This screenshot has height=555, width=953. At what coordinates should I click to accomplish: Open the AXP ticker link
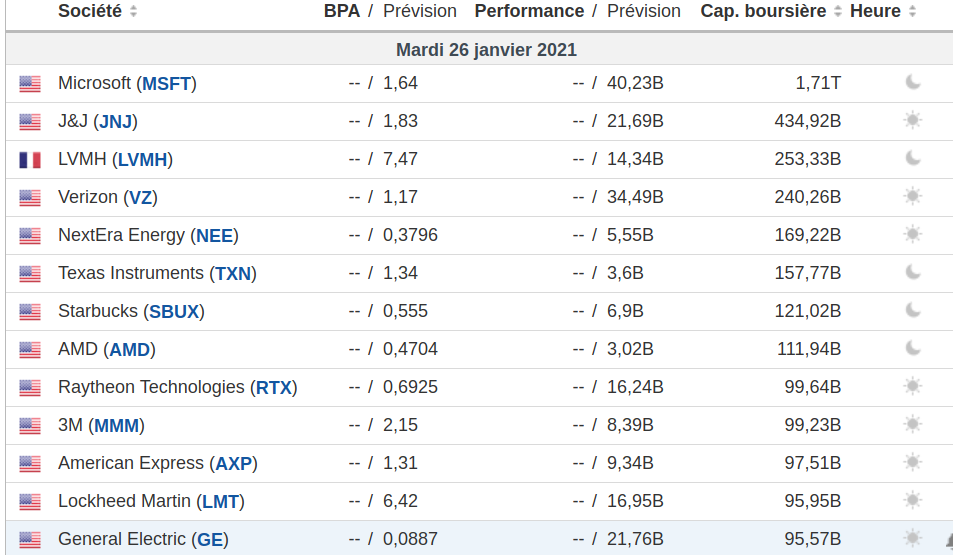(235, 464)
